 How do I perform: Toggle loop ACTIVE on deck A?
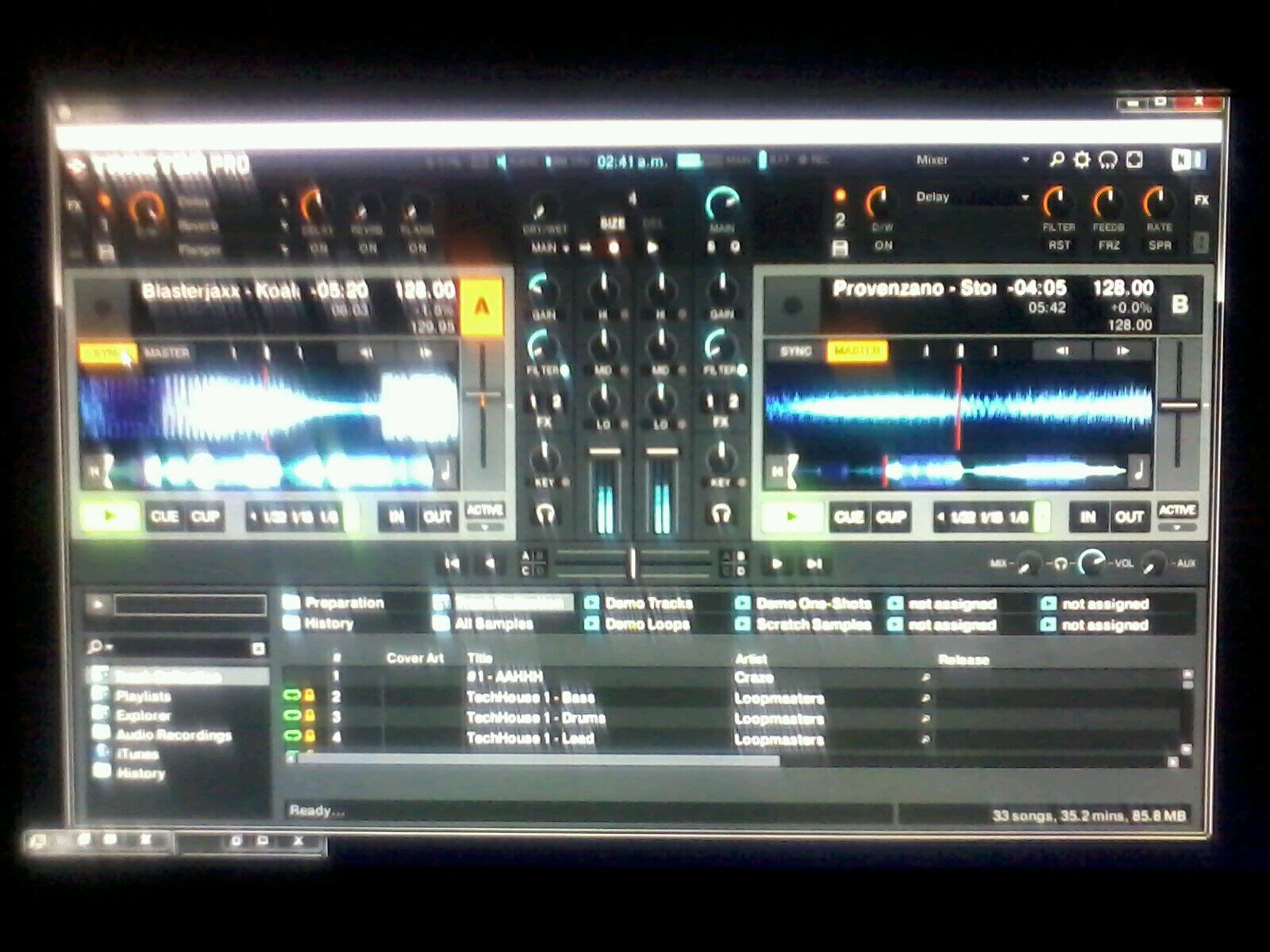[x=485, y=509]
